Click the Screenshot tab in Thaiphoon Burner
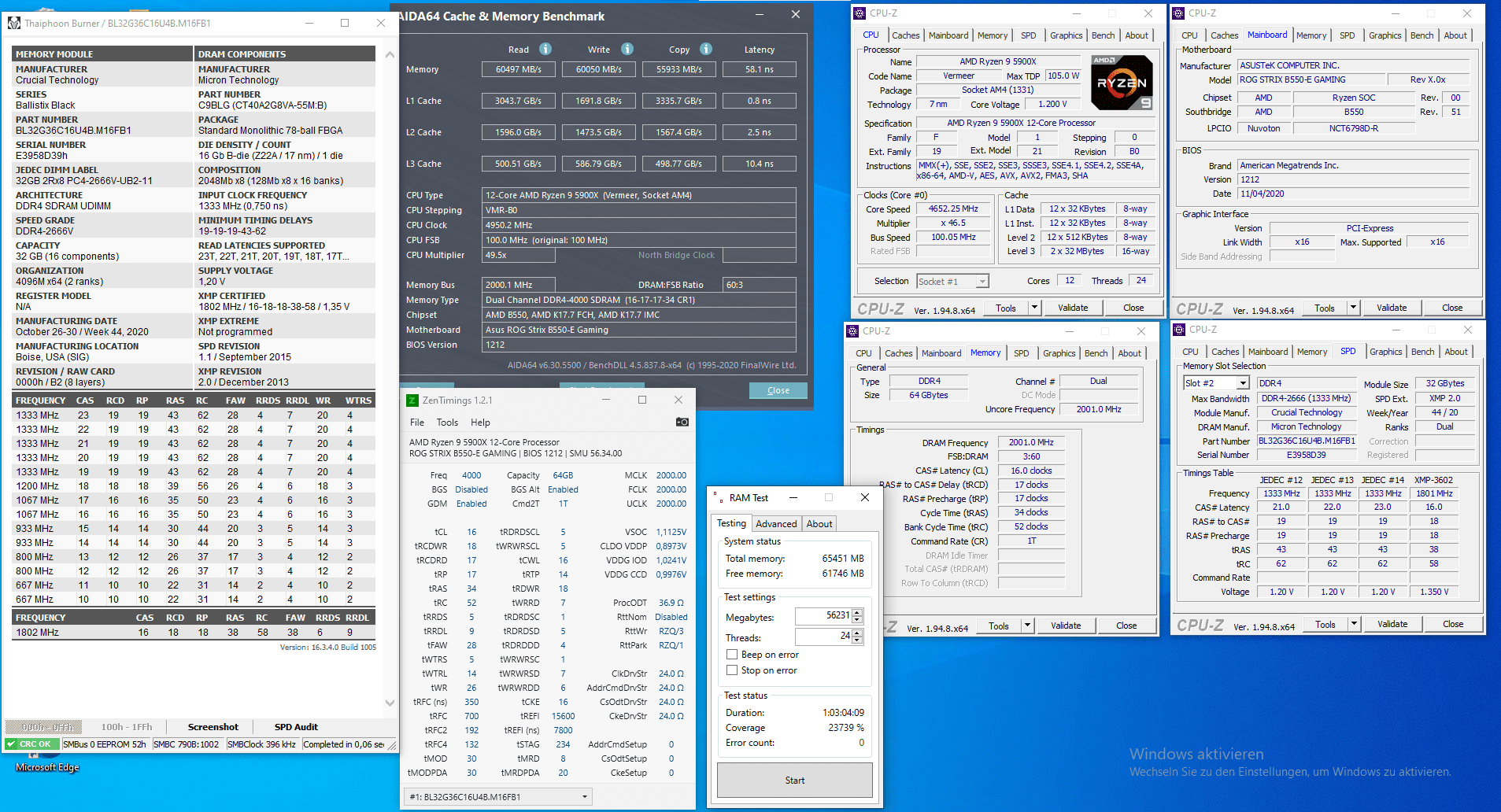The height and width of the screenshot is (812, 1501). [x=213, y=727]
